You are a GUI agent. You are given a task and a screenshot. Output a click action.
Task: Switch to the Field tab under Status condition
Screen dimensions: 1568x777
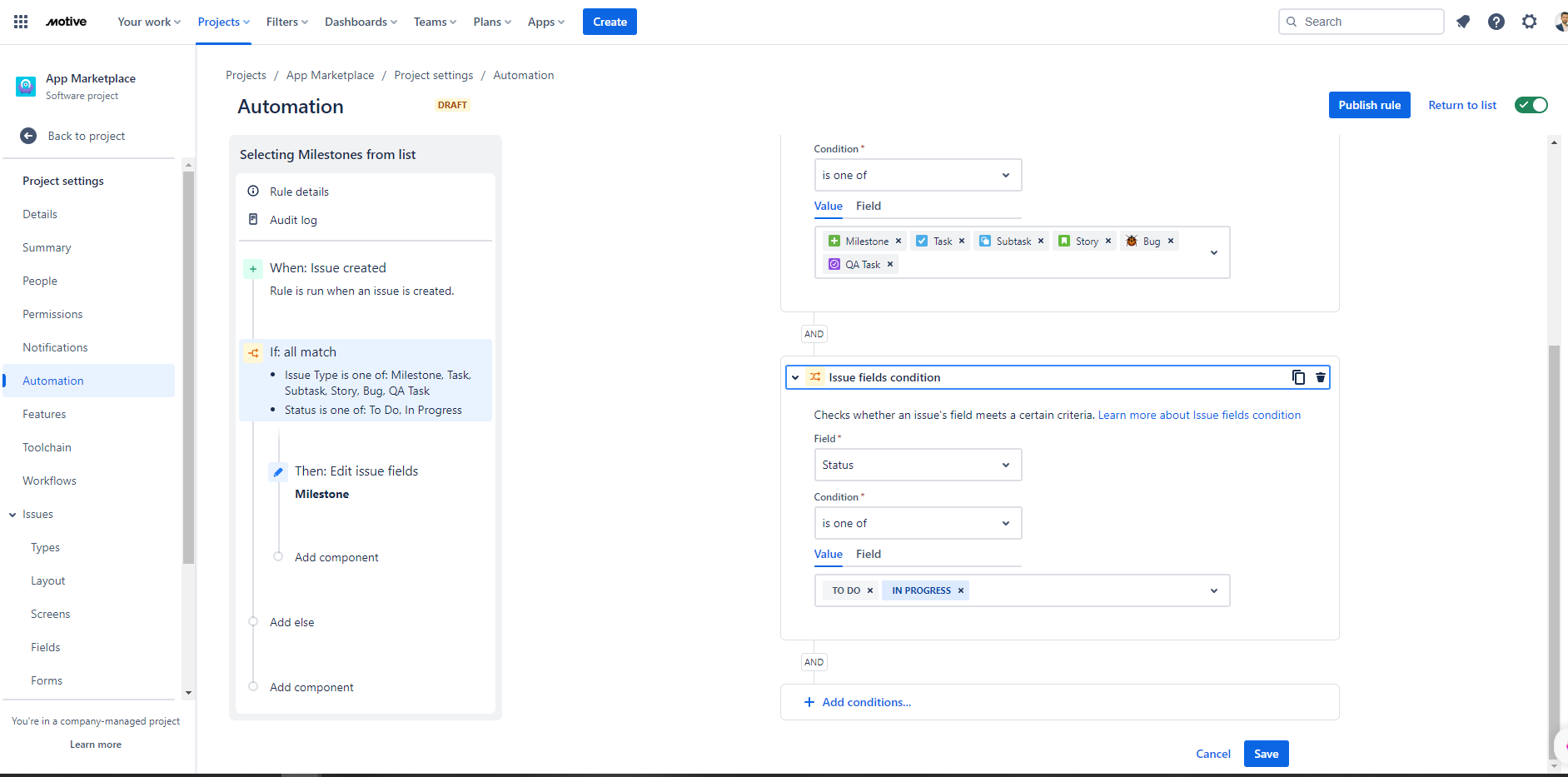coord(869,554)
